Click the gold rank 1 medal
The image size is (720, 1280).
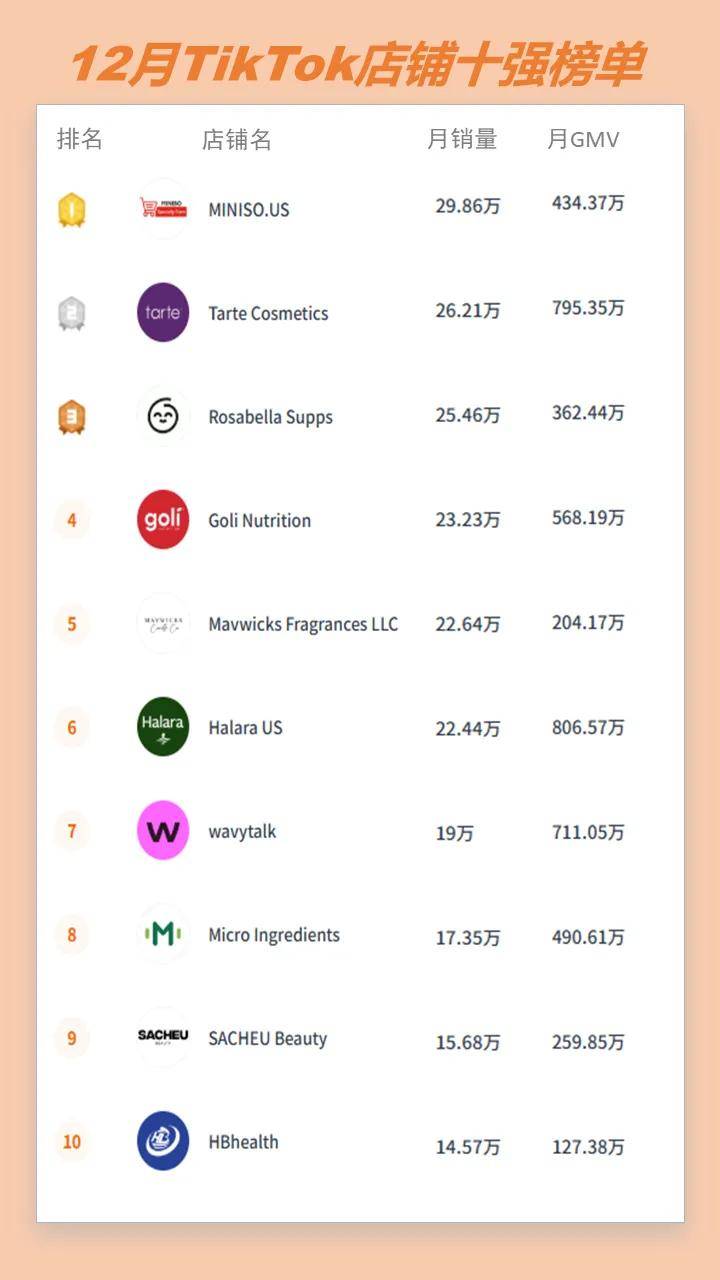(x=72, y=210)
